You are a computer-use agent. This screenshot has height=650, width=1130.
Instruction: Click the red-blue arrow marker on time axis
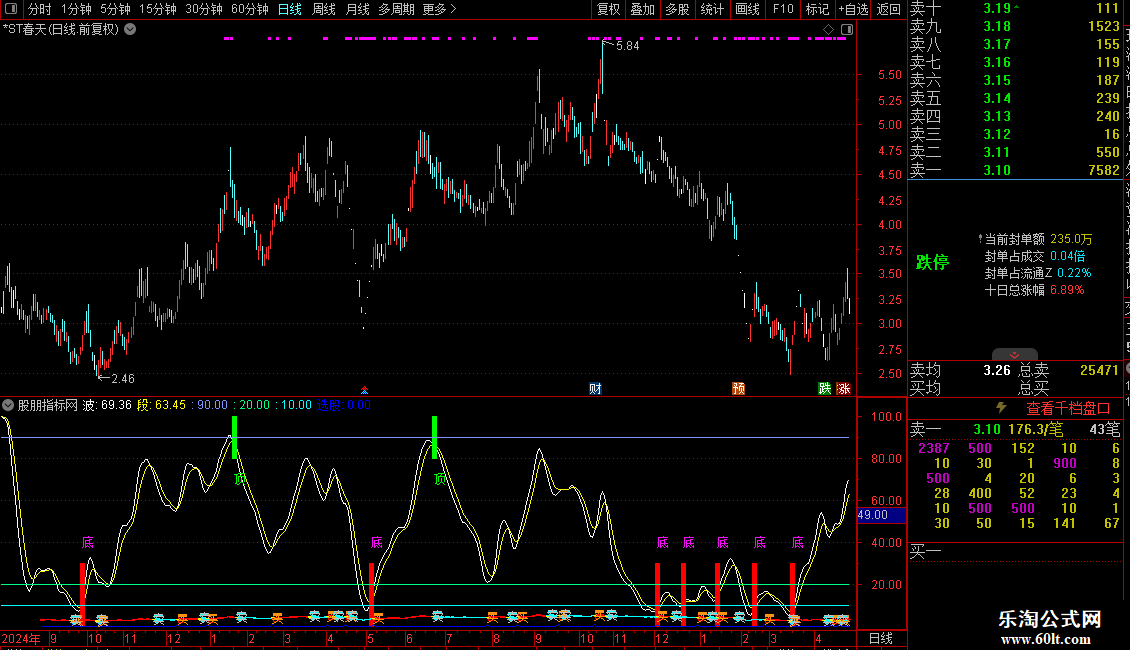tap(365, 390)
